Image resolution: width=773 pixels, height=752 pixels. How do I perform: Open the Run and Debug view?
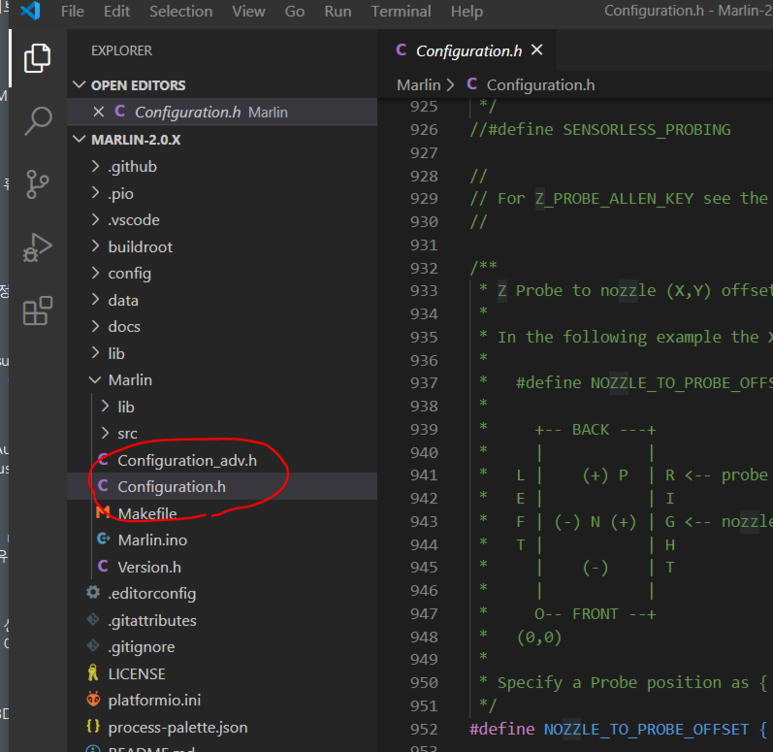click(37, 248)
